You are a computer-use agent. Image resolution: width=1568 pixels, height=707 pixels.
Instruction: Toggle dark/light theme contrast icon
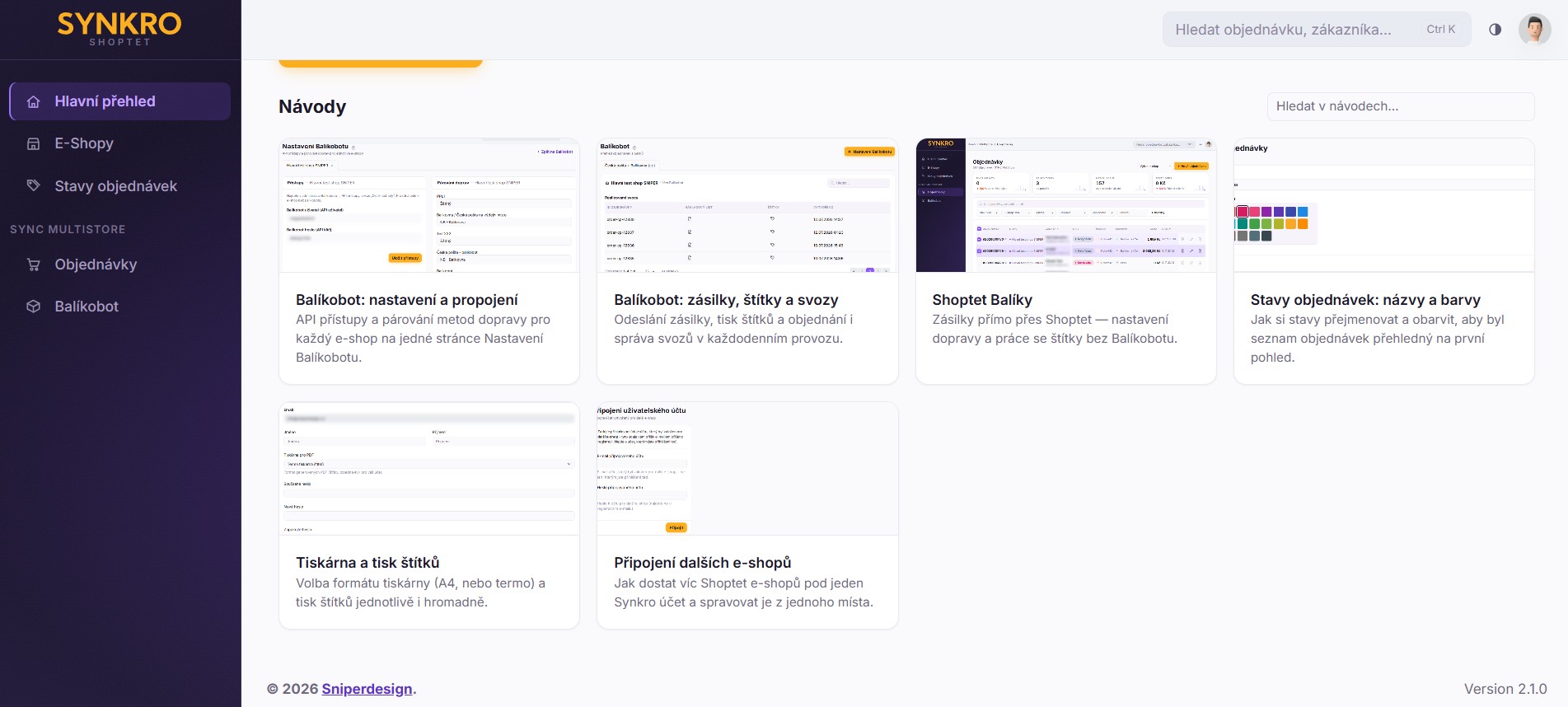point(1495,30)
